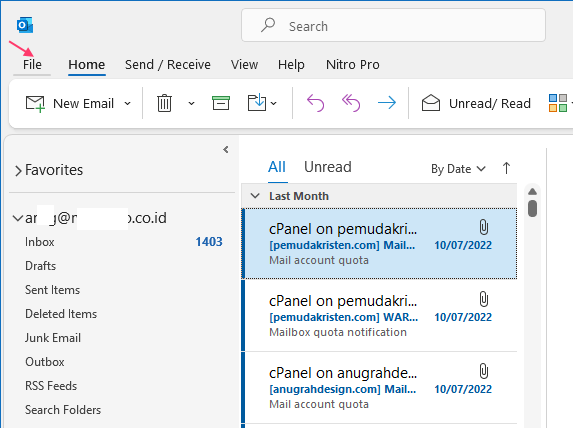This screenshot has height=428, width=573.
Task: Collapse the folder pane with the arrow
Action: pos(226,149)
